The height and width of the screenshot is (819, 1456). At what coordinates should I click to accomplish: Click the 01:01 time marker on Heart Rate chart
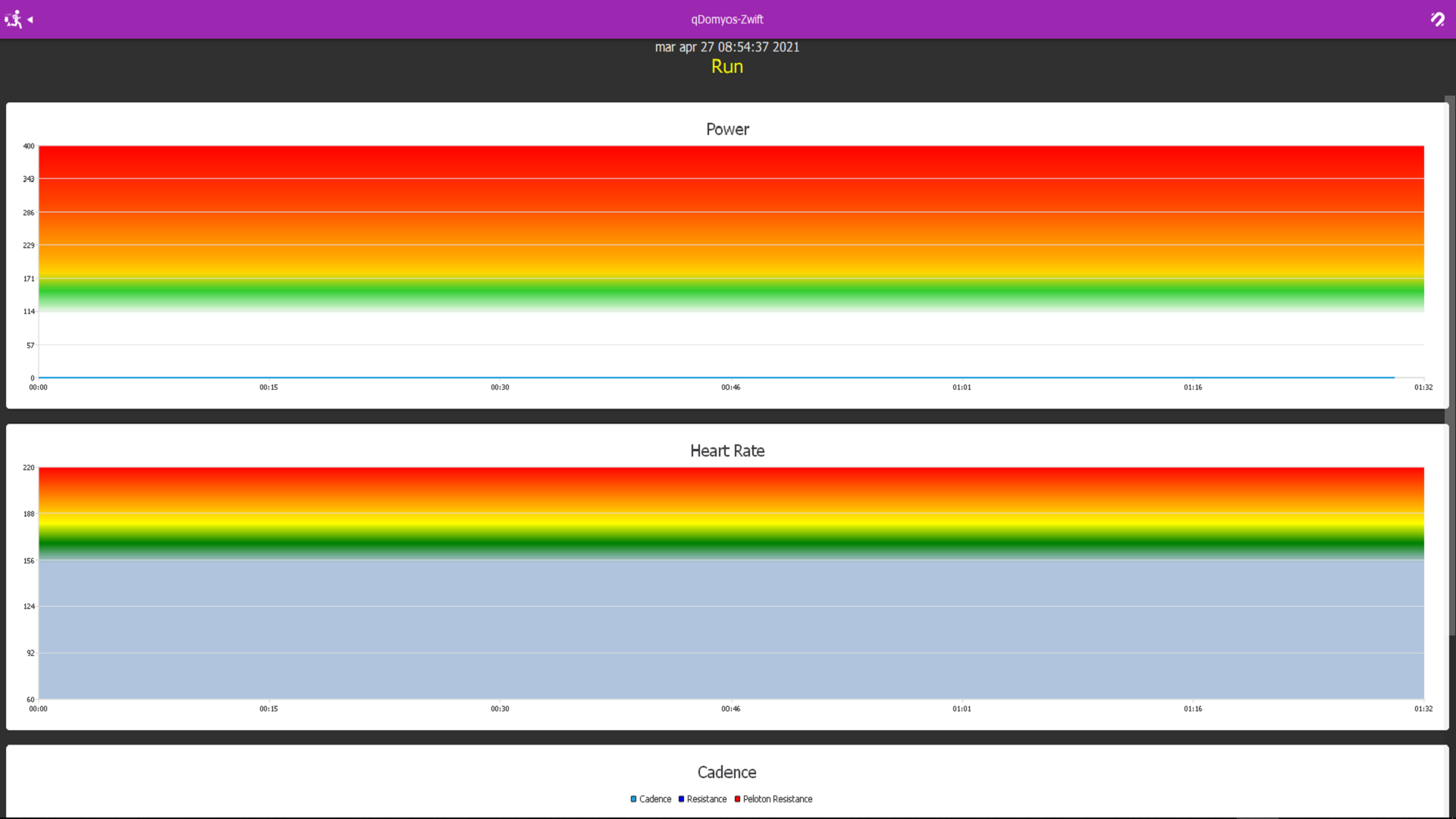tap(962, 709)
